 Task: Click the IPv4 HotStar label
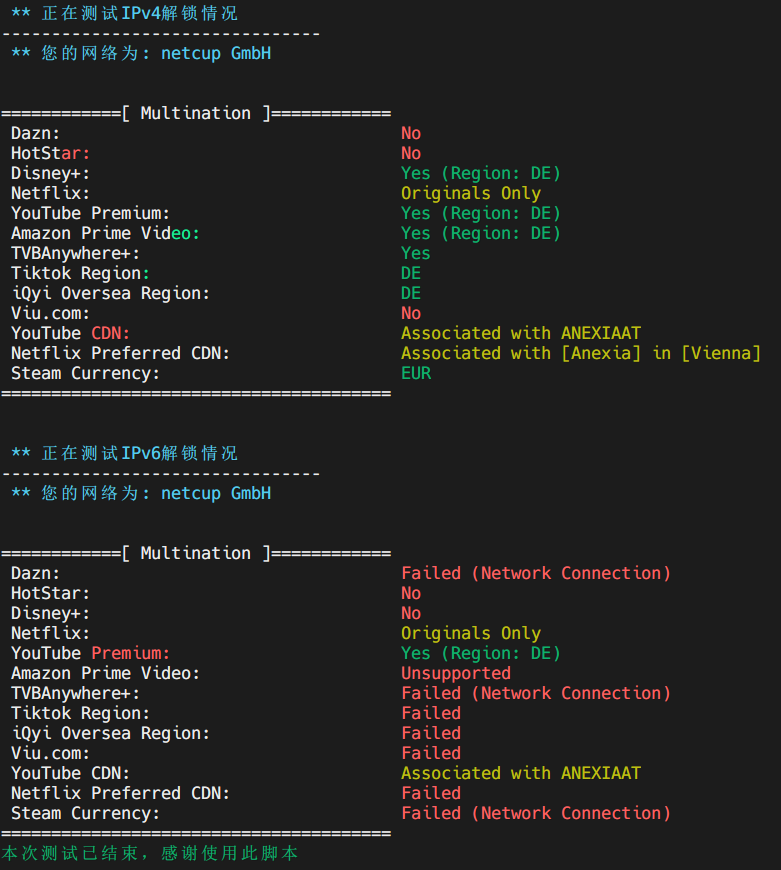50,154
